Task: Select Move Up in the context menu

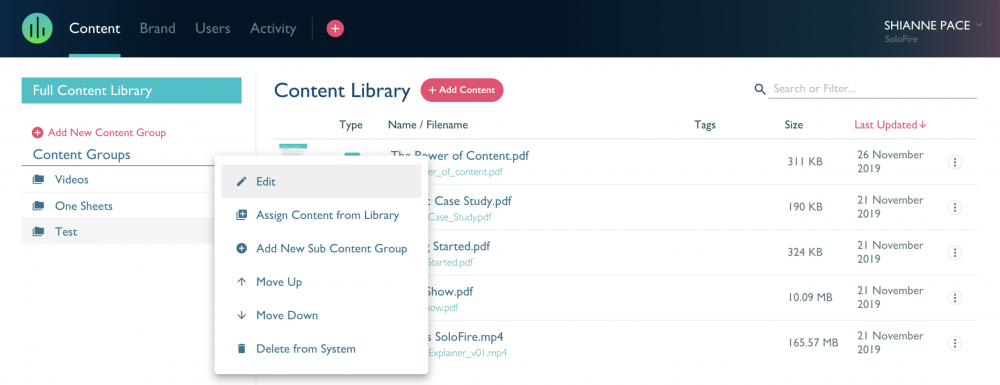Action: click(321, 282)
